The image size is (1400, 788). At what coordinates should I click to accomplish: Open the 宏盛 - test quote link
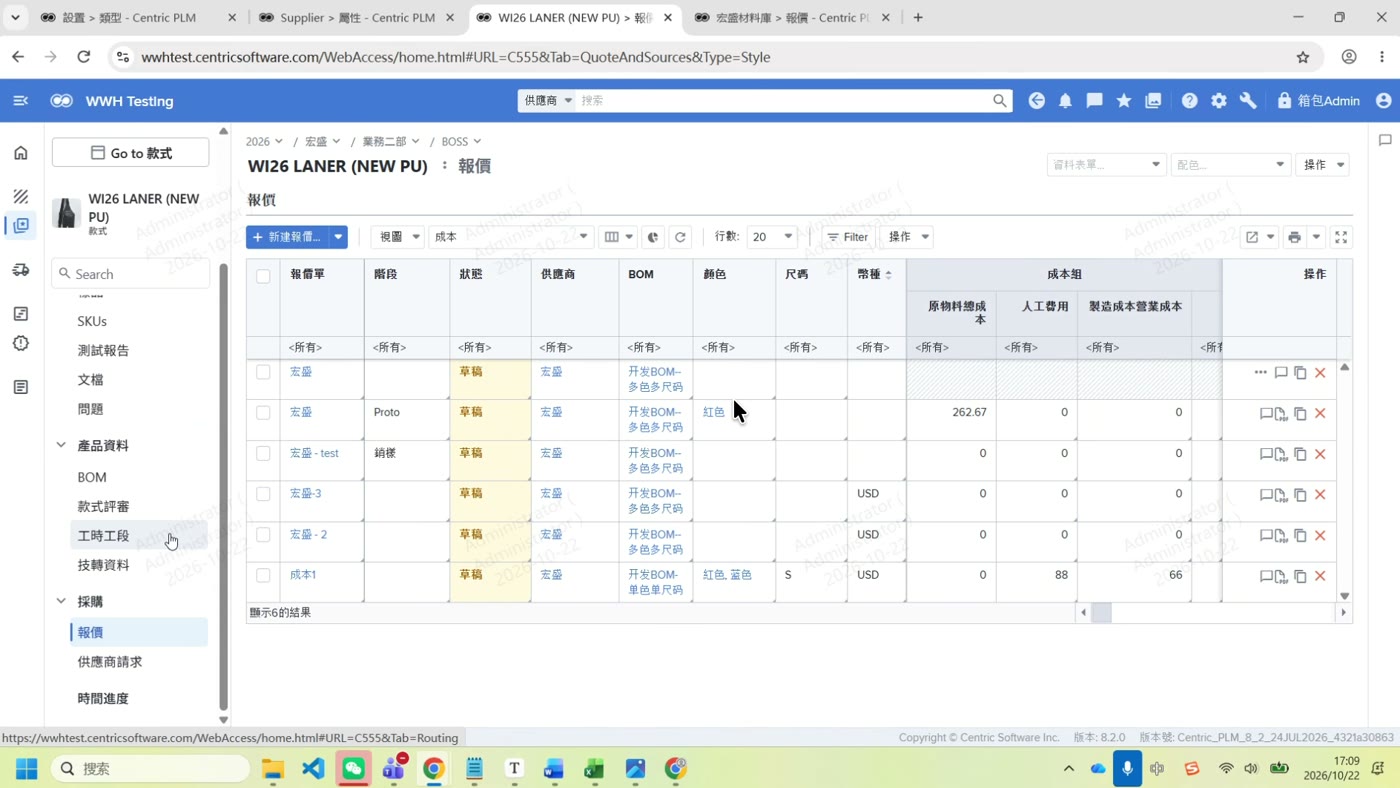(x=314, y=453)
